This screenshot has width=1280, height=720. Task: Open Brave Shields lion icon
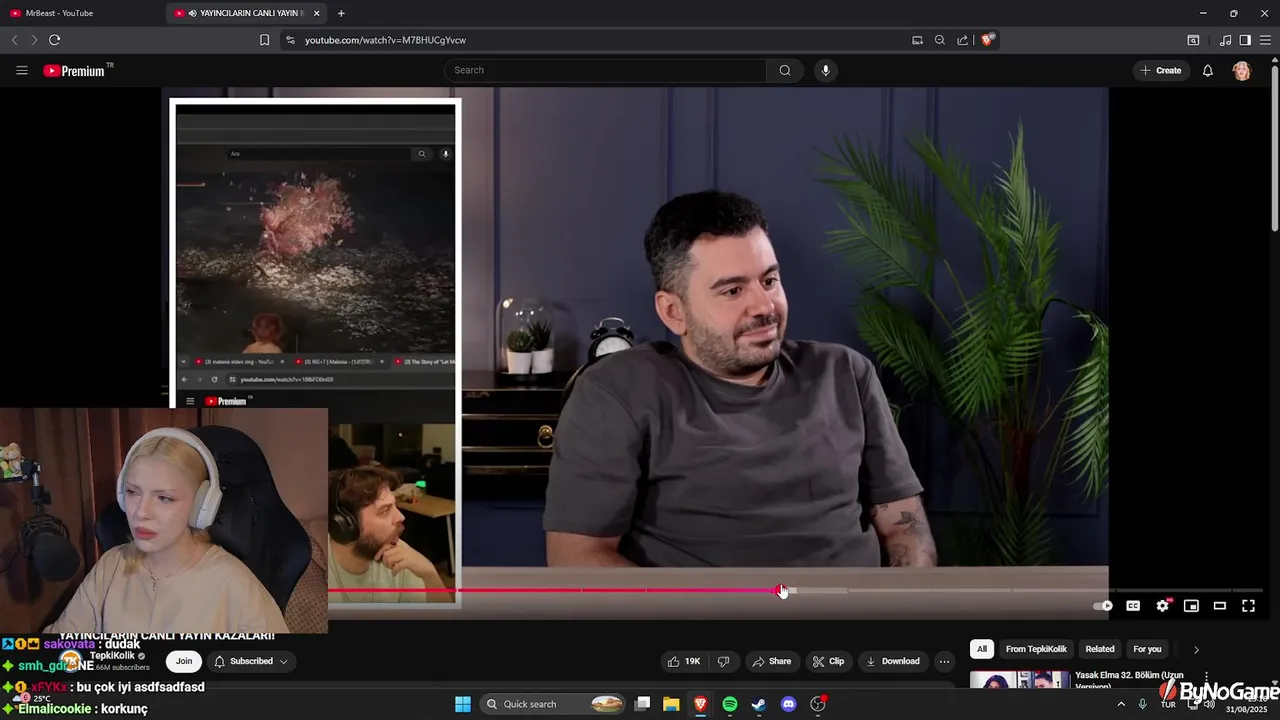[987, 40]
